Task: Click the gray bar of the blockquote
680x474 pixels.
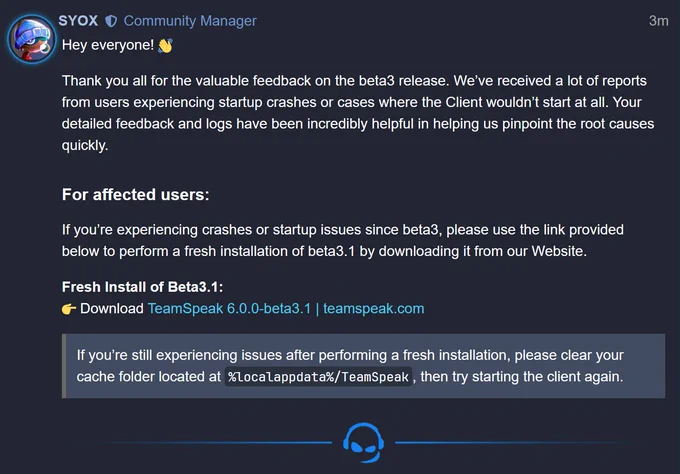Action: 64,366
